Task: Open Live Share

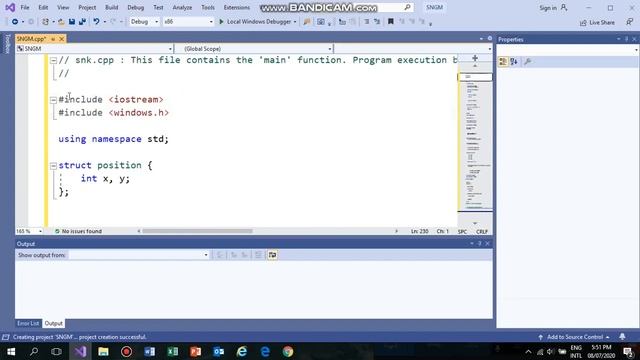Action: point(597,22)
